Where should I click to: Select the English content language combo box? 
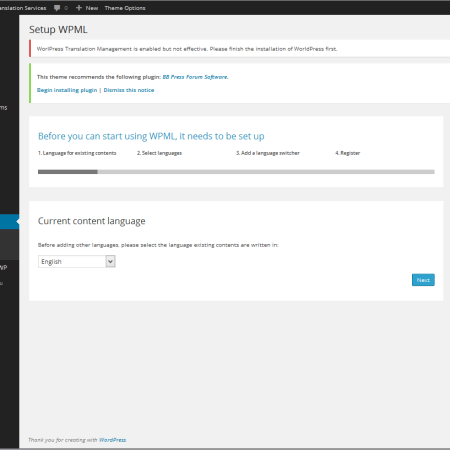tap(77, 262)
